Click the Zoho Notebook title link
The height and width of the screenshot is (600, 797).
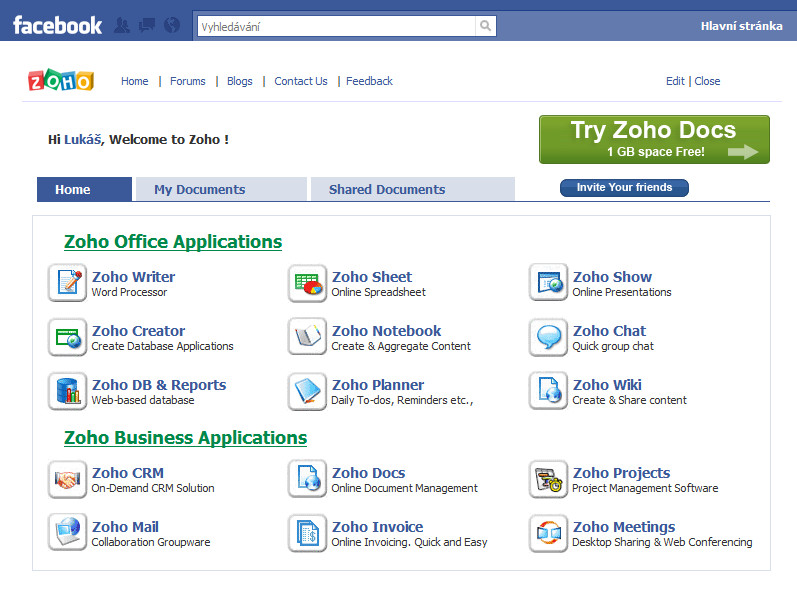click(x=386, y=331)
